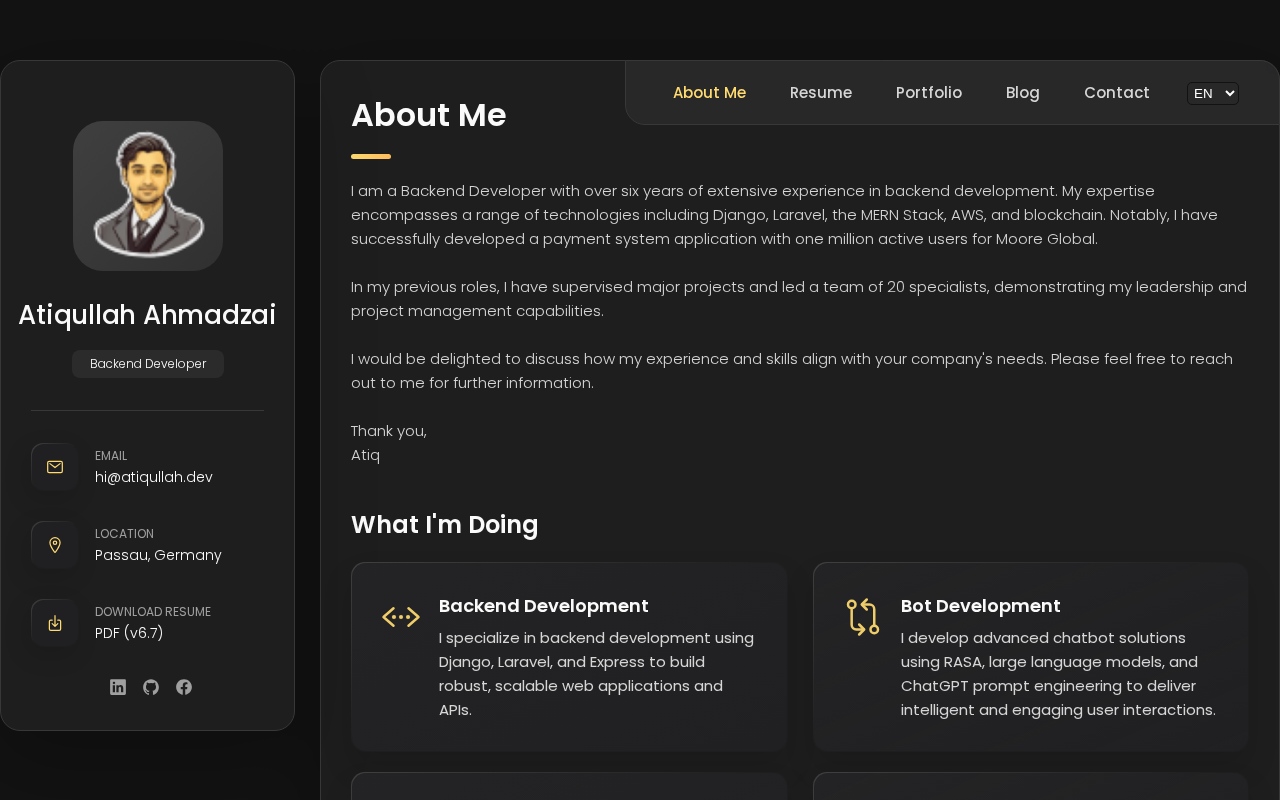Click the location pin icon
Image resolution: width=1280 pixels, height=800 pixels.
[x=55, y=545]
